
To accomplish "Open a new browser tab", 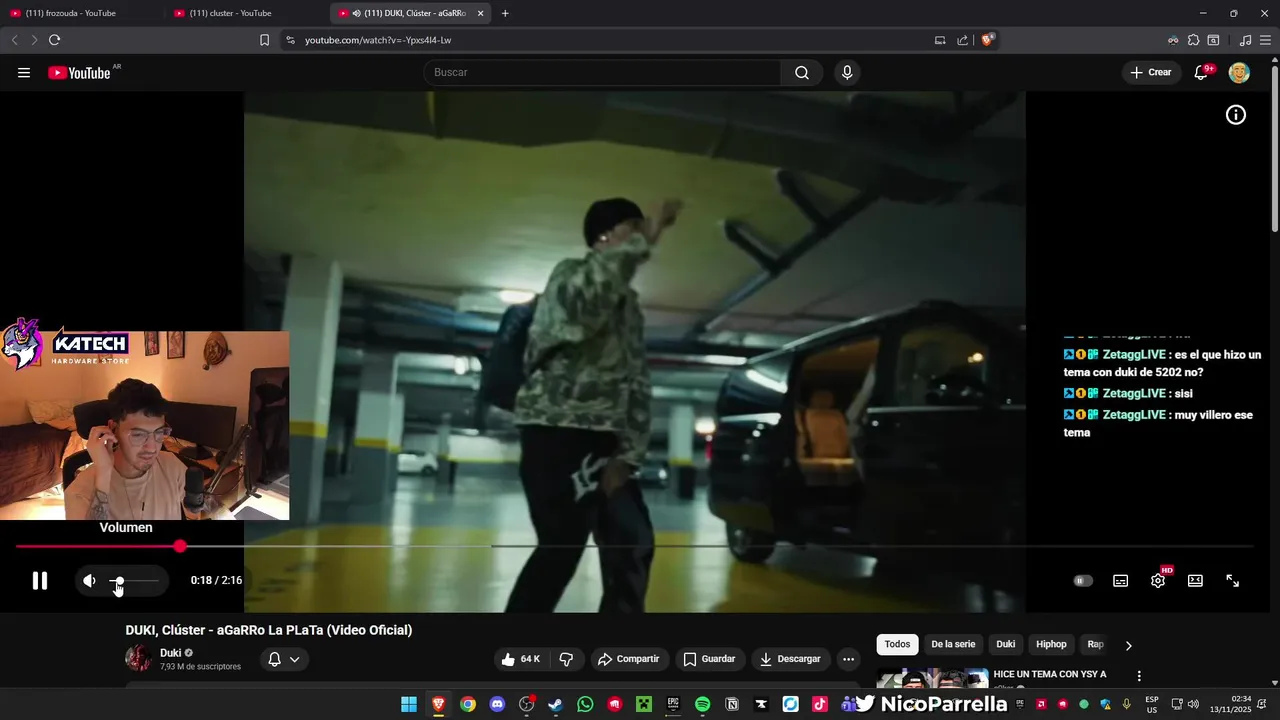I will click(505, 13).
